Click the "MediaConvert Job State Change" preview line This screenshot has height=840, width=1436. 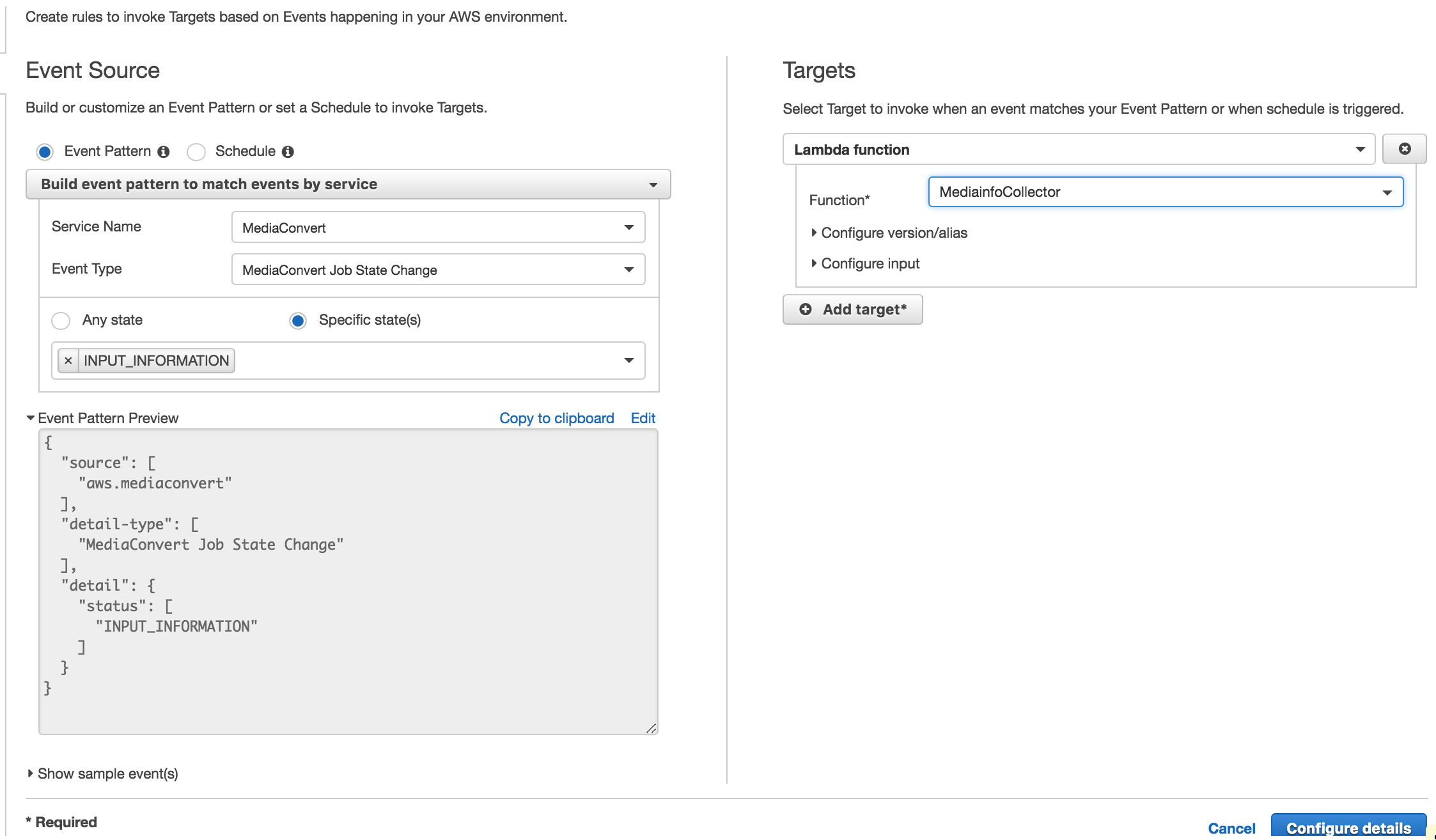210,545
